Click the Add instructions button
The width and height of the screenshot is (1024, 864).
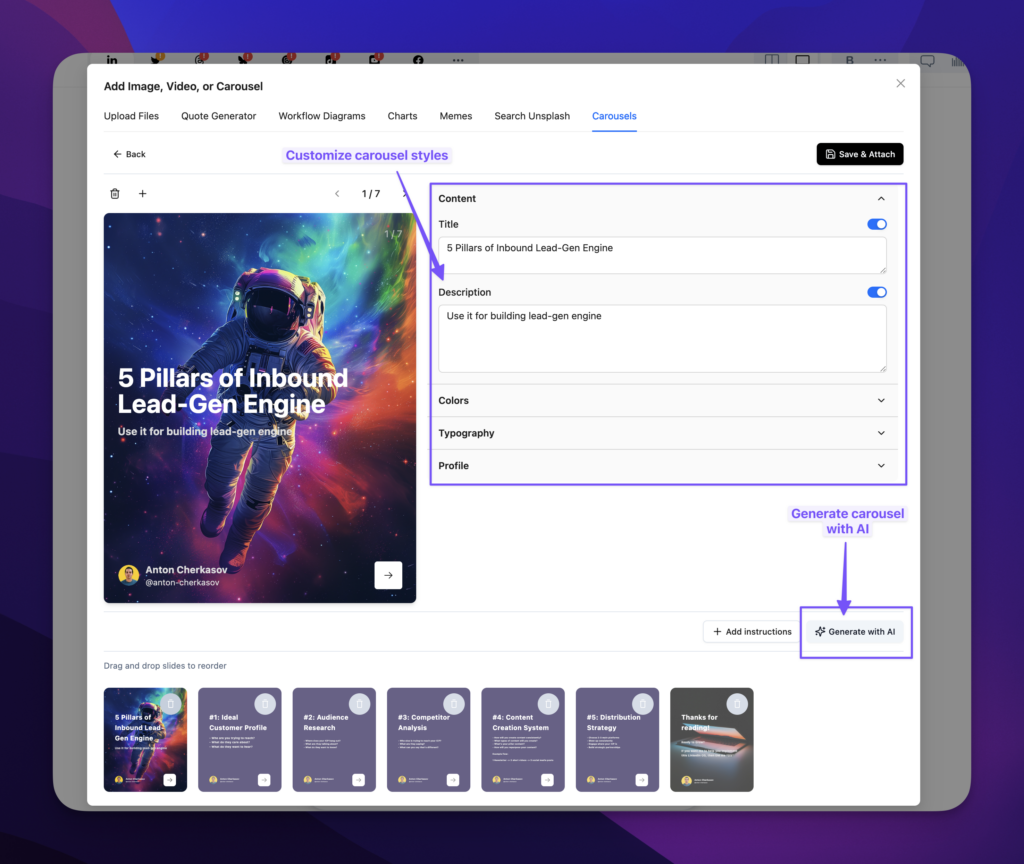pyautogui.click(x=751, y=631)
